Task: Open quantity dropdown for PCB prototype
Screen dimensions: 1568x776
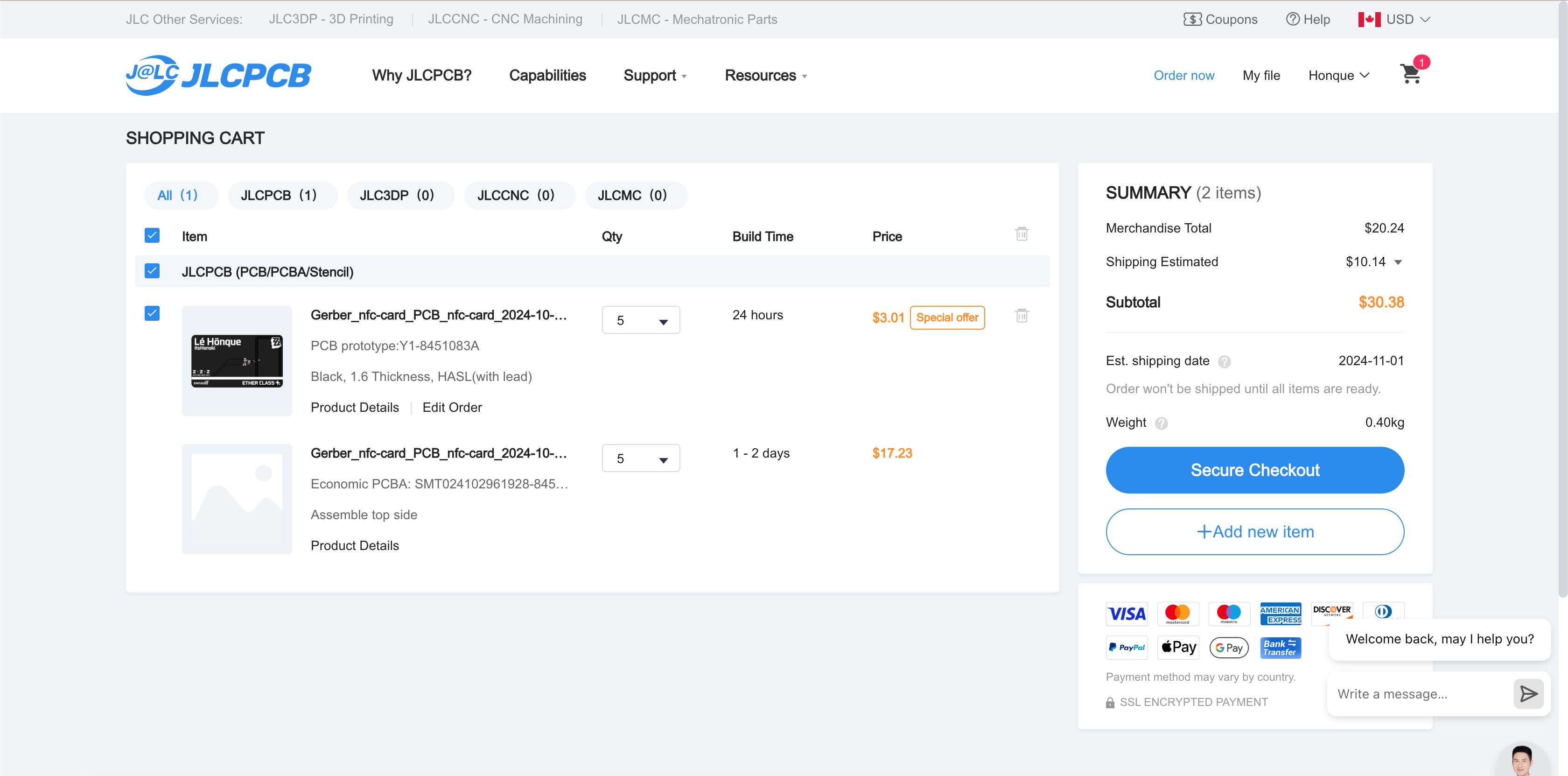Action: click(x=640, y=320)
